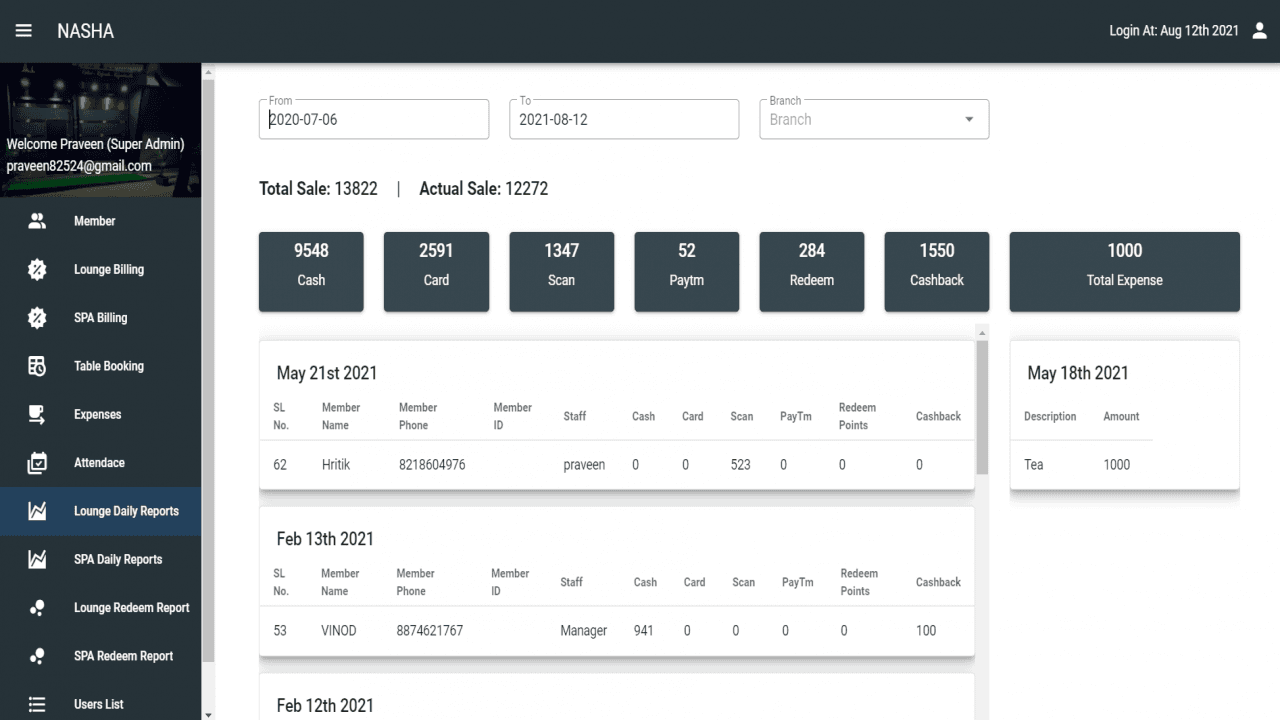Click the Lounge Billing percent icon
This screenshot has width=1280, height=720.
click(x=37, y=269)
